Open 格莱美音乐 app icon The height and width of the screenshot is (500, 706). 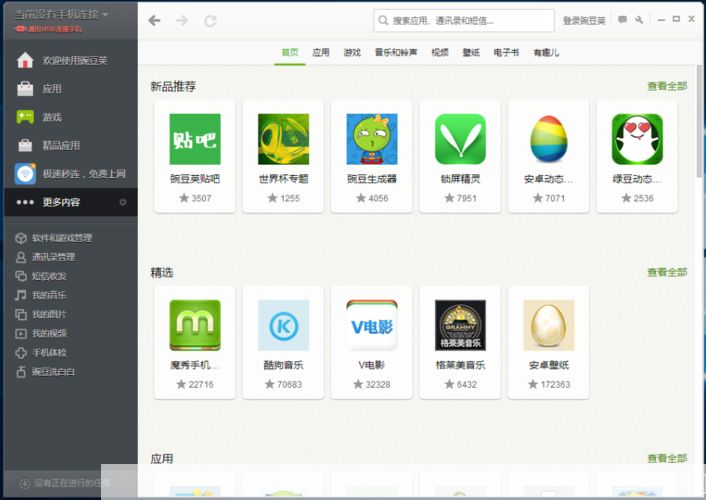click(461, 325)
